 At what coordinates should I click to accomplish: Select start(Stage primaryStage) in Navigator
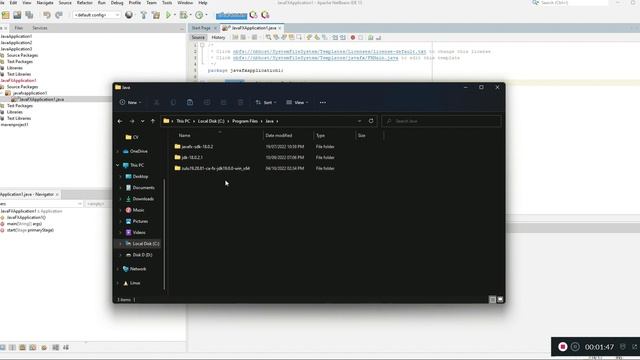pos(30,230)
